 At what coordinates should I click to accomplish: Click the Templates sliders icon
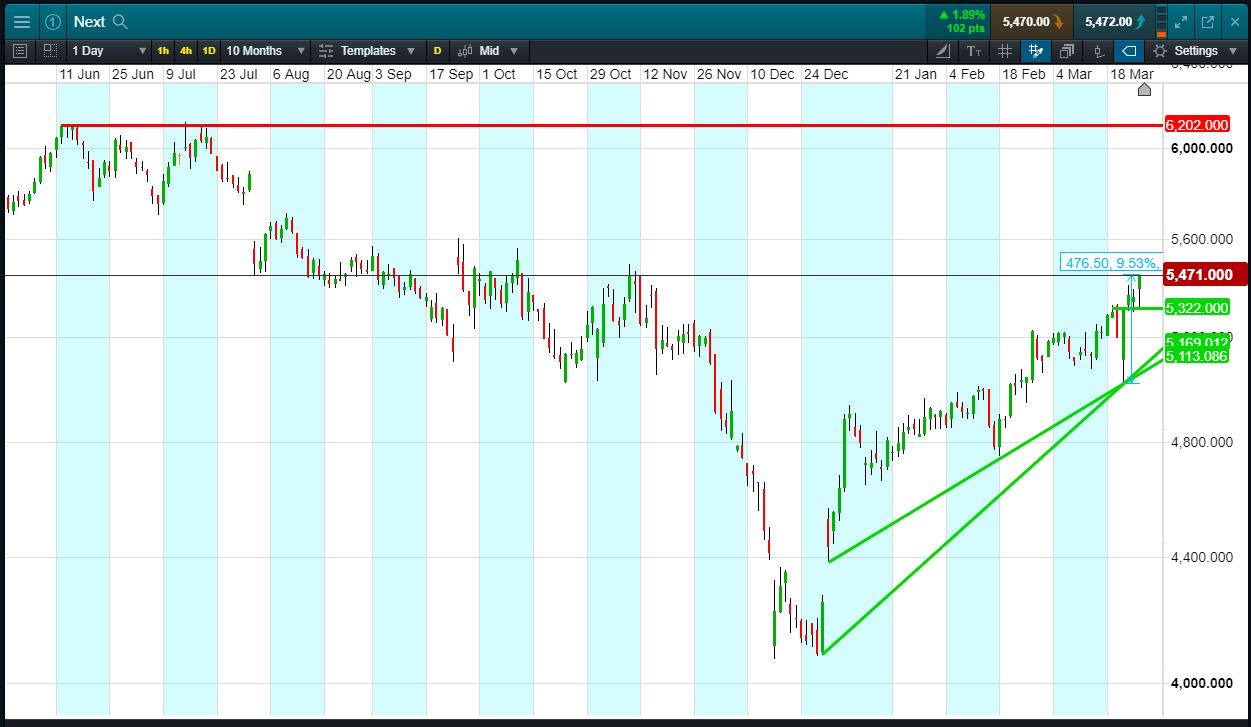pyautogui.click(x=326, y=50)
